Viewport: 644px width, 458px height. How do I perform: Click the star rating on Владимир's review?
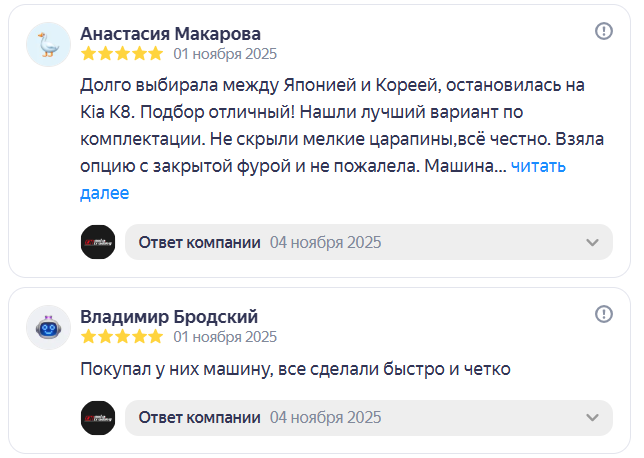[x=121, y=337]
